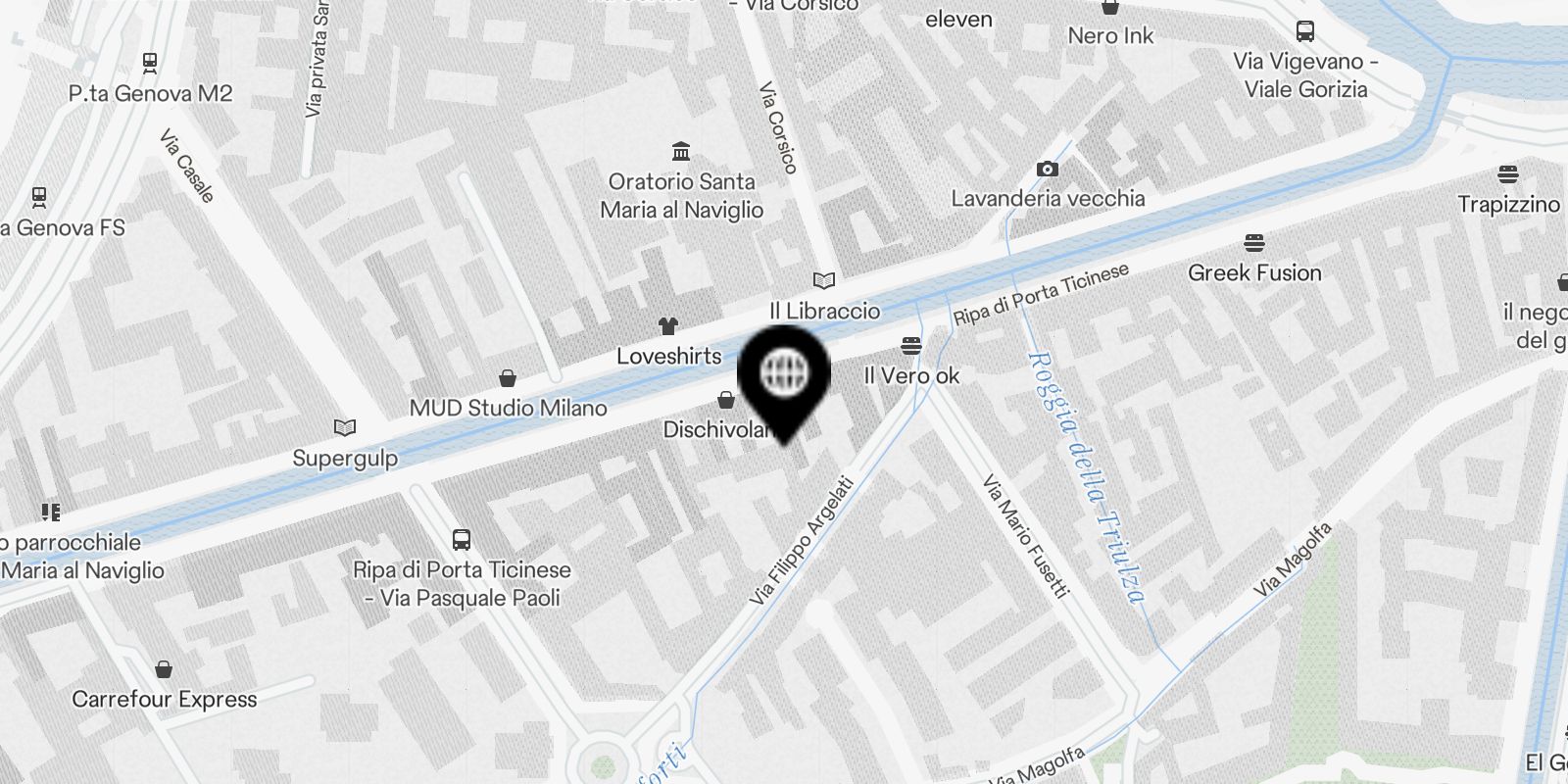Click the Il Libraccio book icon
The width and height of the screenshot is (1568, 784).
[824, 281]
